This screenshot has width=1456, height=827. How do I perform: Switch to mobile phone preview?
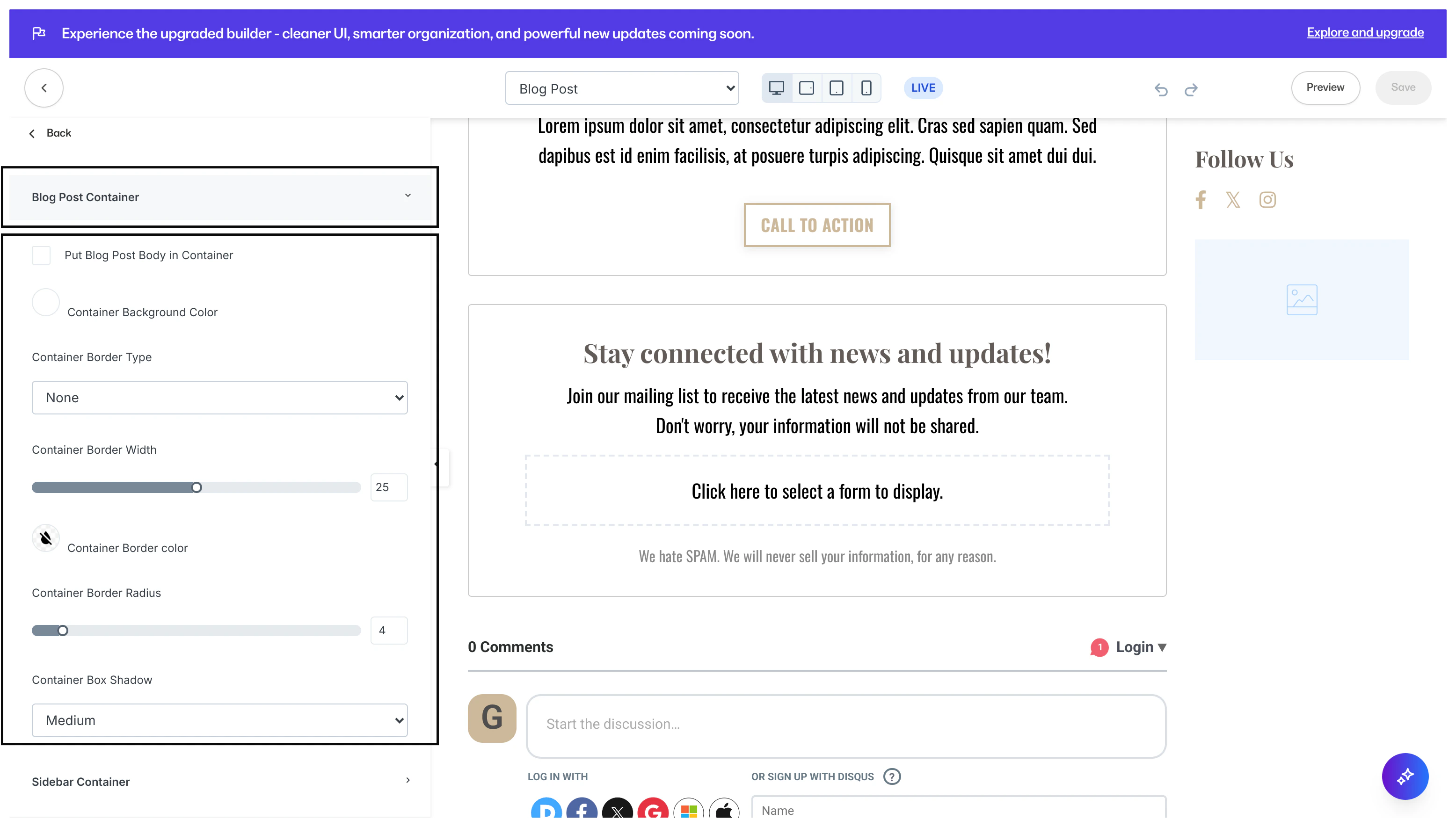[866, 87]
